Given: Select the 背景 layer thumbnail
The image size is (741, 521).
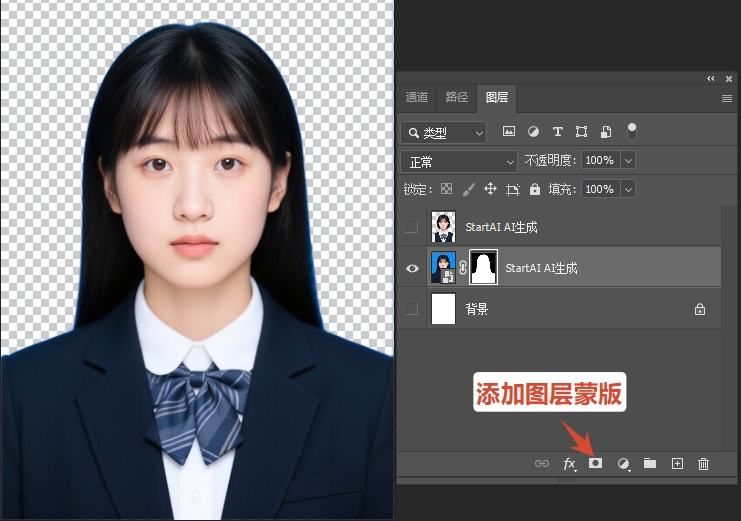Looking at the screenshot, I should pyautogui.click(x=443, y=309).
